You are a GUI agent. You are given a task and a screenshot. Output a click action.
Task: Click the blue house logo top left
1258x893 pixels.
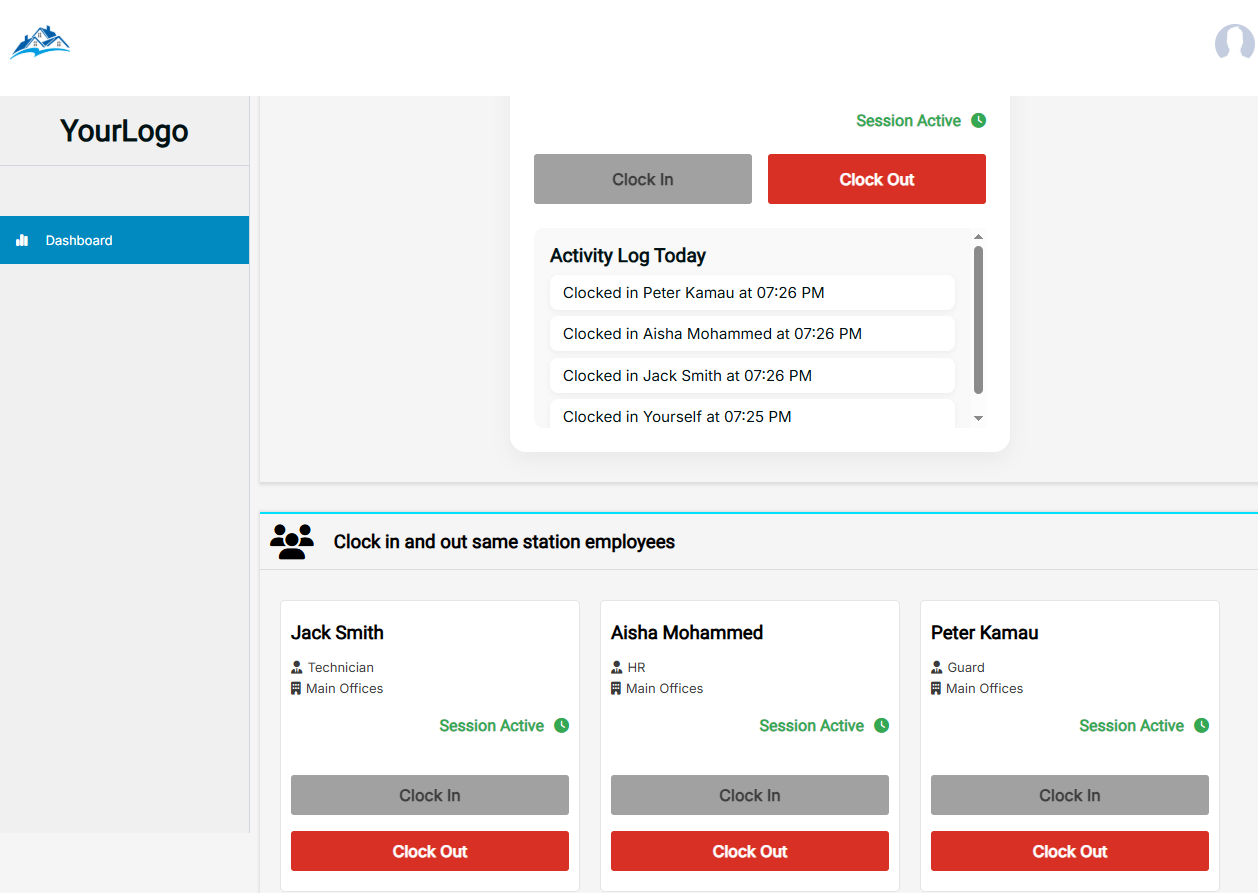point(40,42)
